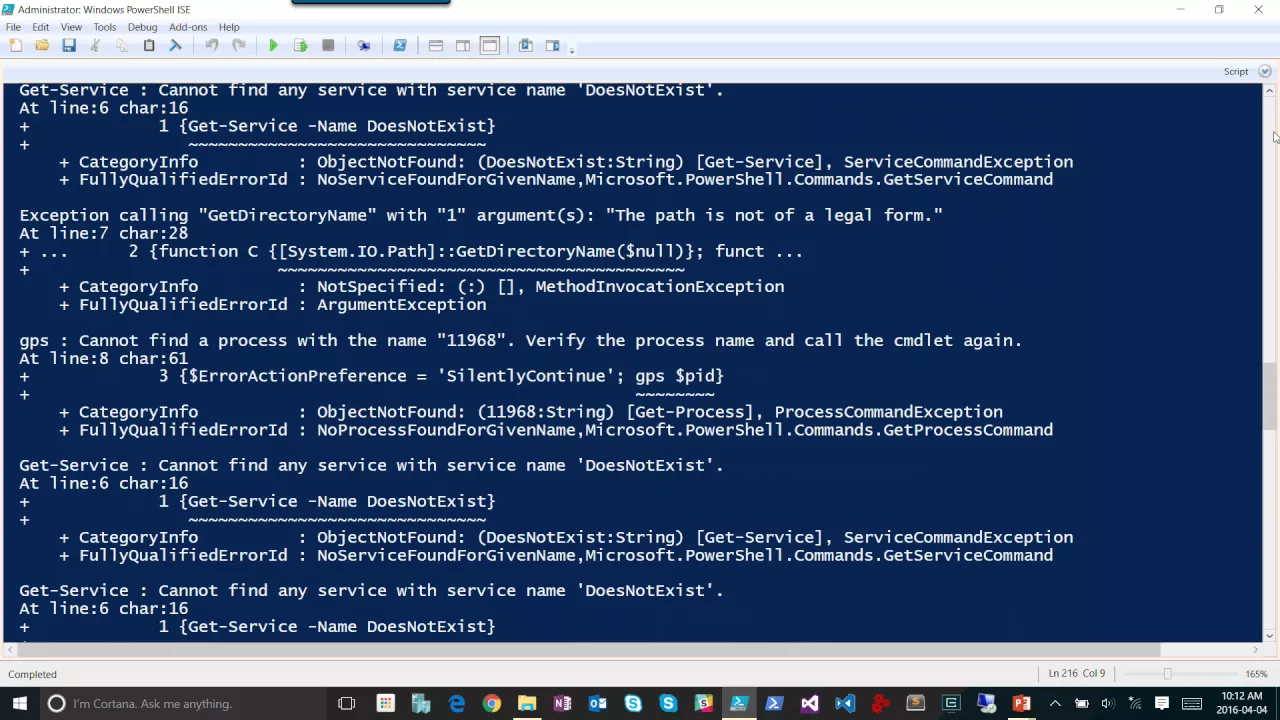Show the Command Window icon
The width and height of the screenshot is (1280, 720).
(x=525, y=46)
